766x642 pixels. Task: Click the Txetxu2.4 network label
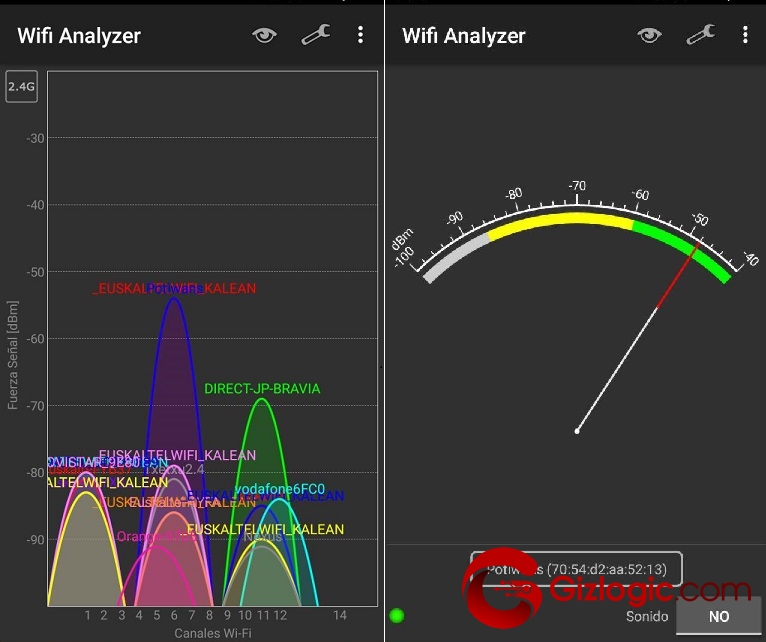click(175, 470)
